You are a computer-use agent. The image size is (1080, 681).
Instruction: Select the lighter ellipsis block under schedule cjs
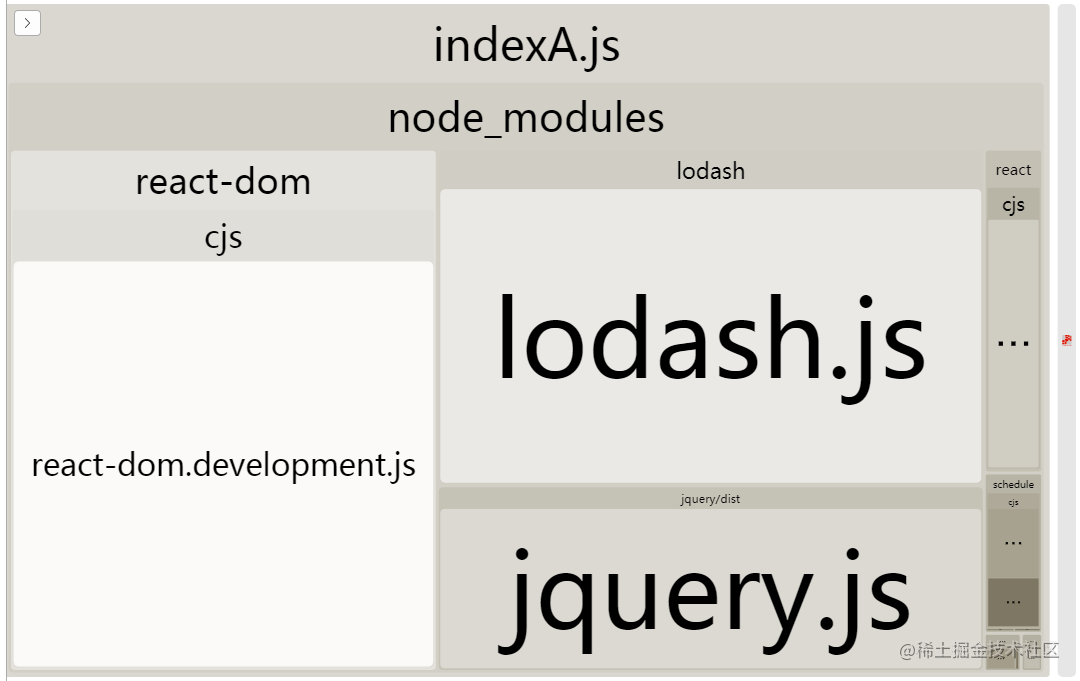click(x=1013, y=543)
